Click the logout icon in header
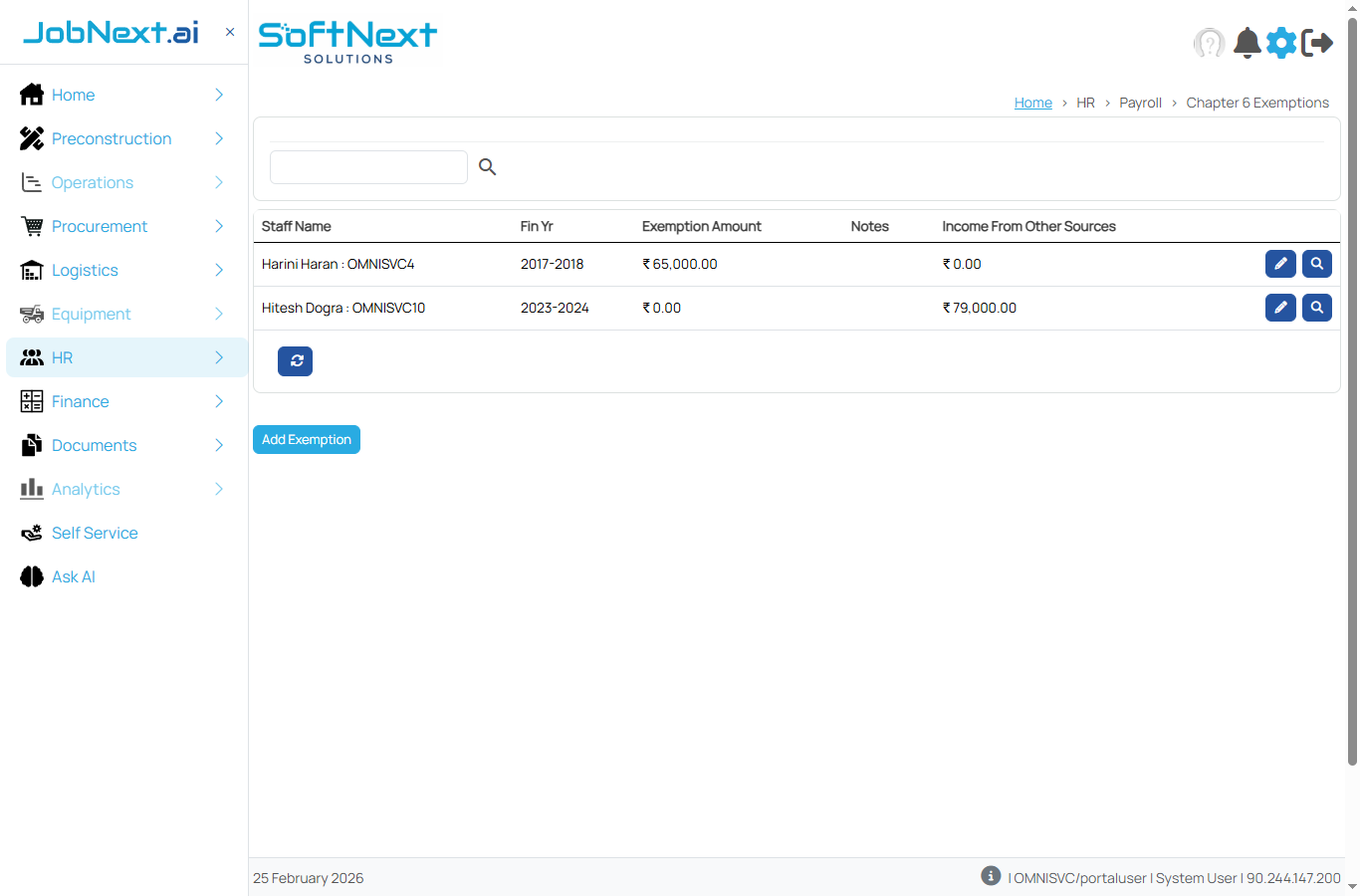Viewport: 1360px width, 896px height. 1317,43
